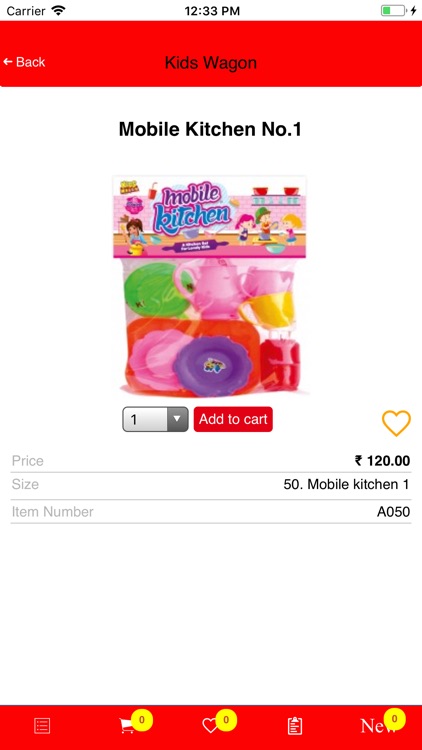422x750 pixels.
Task: Tap the battery indicator icon
Action: [393, 11]
